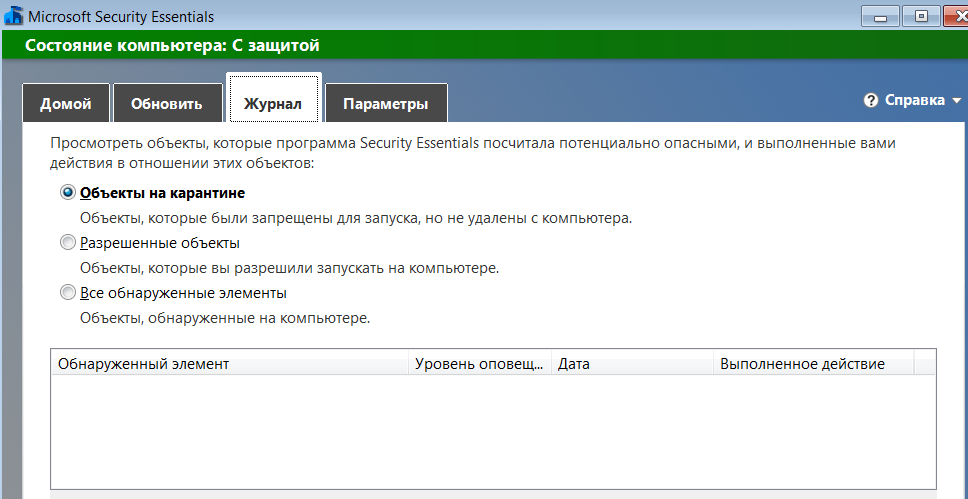This screenshot has height=499, width=968.
Task: Select the Объекты на карантине radio button
Action: [67, 193]
